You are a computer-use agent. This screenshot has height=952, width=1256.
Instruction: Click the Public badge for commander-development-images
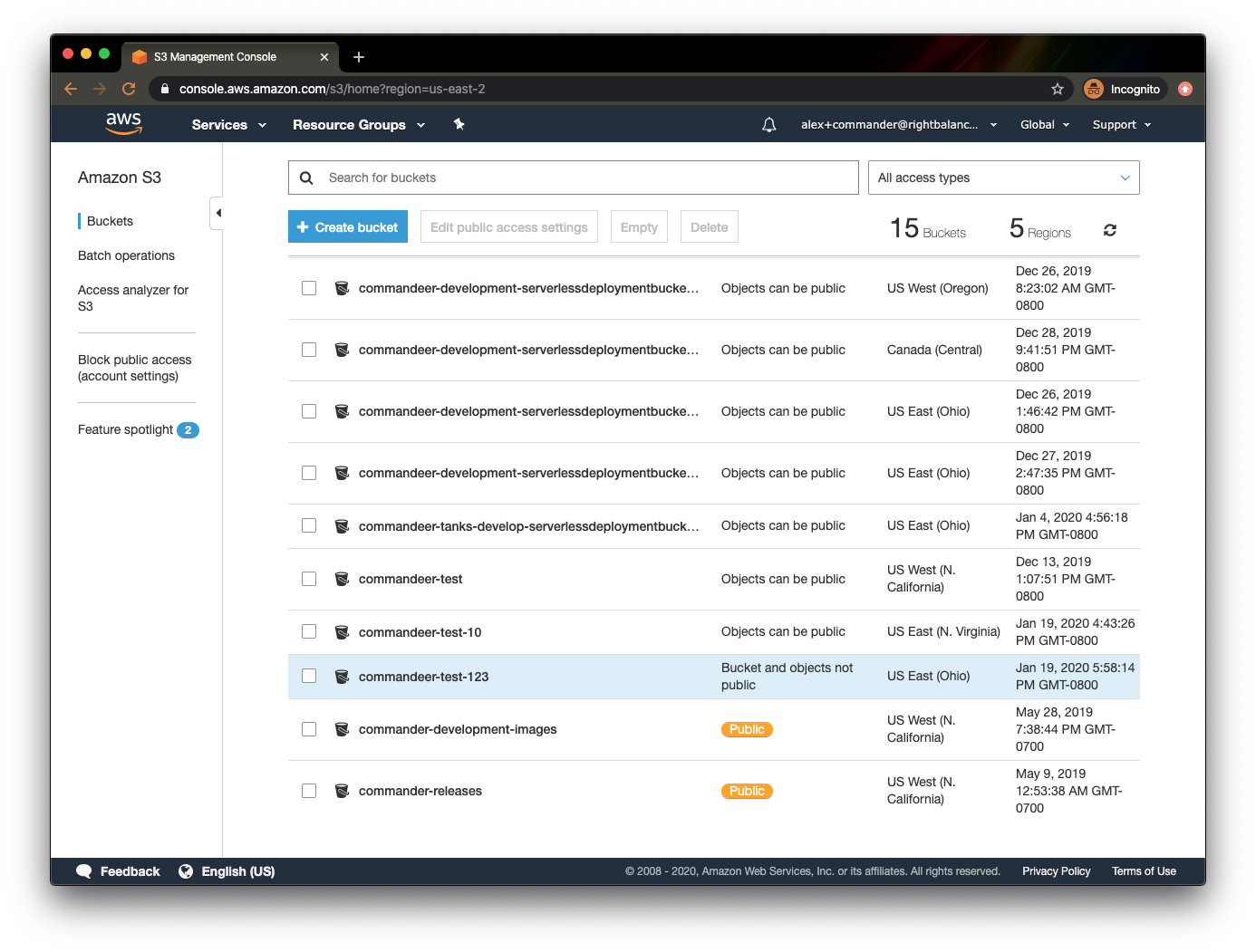coord(747,729)
